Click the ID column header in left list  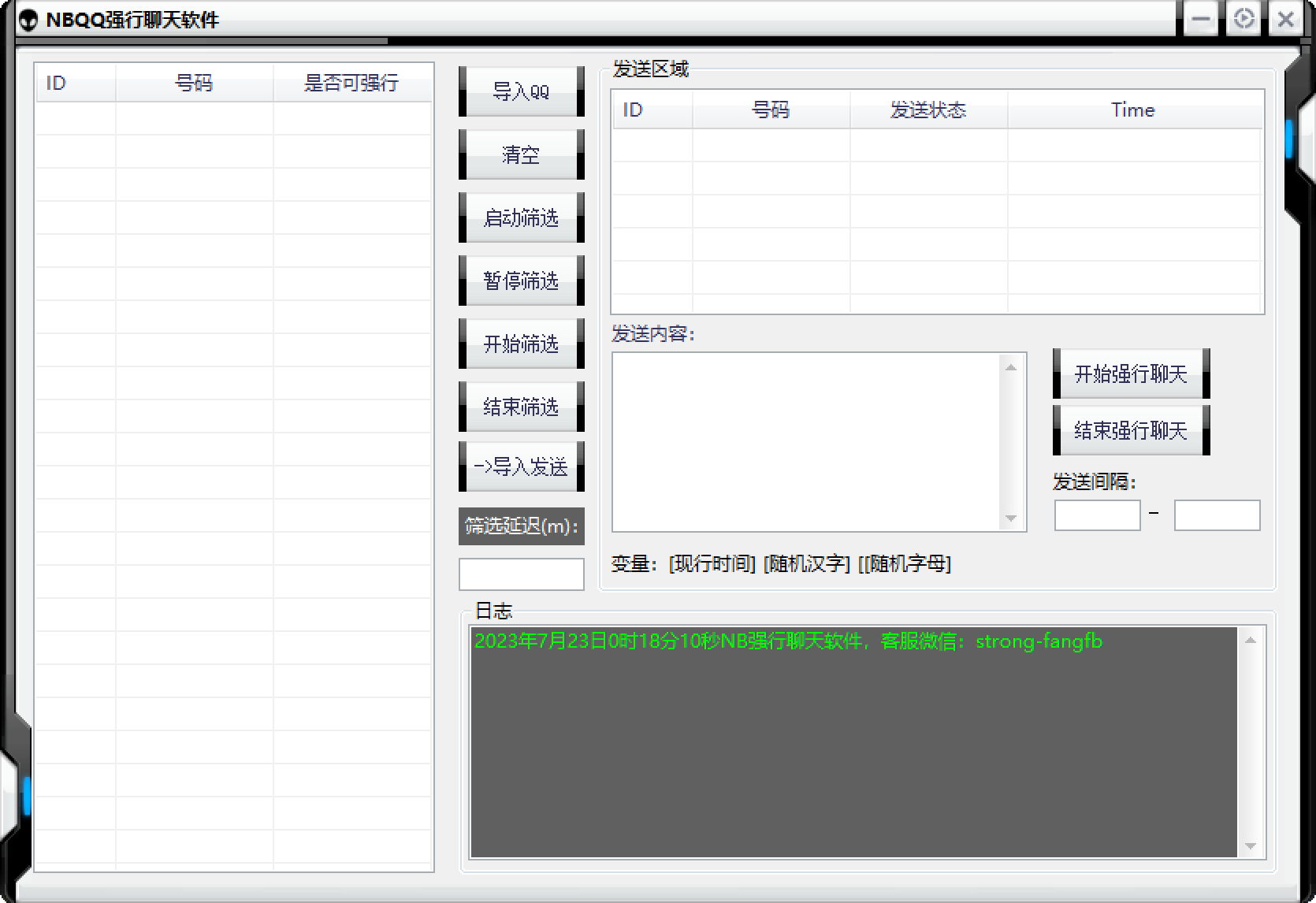pos(76,83)
